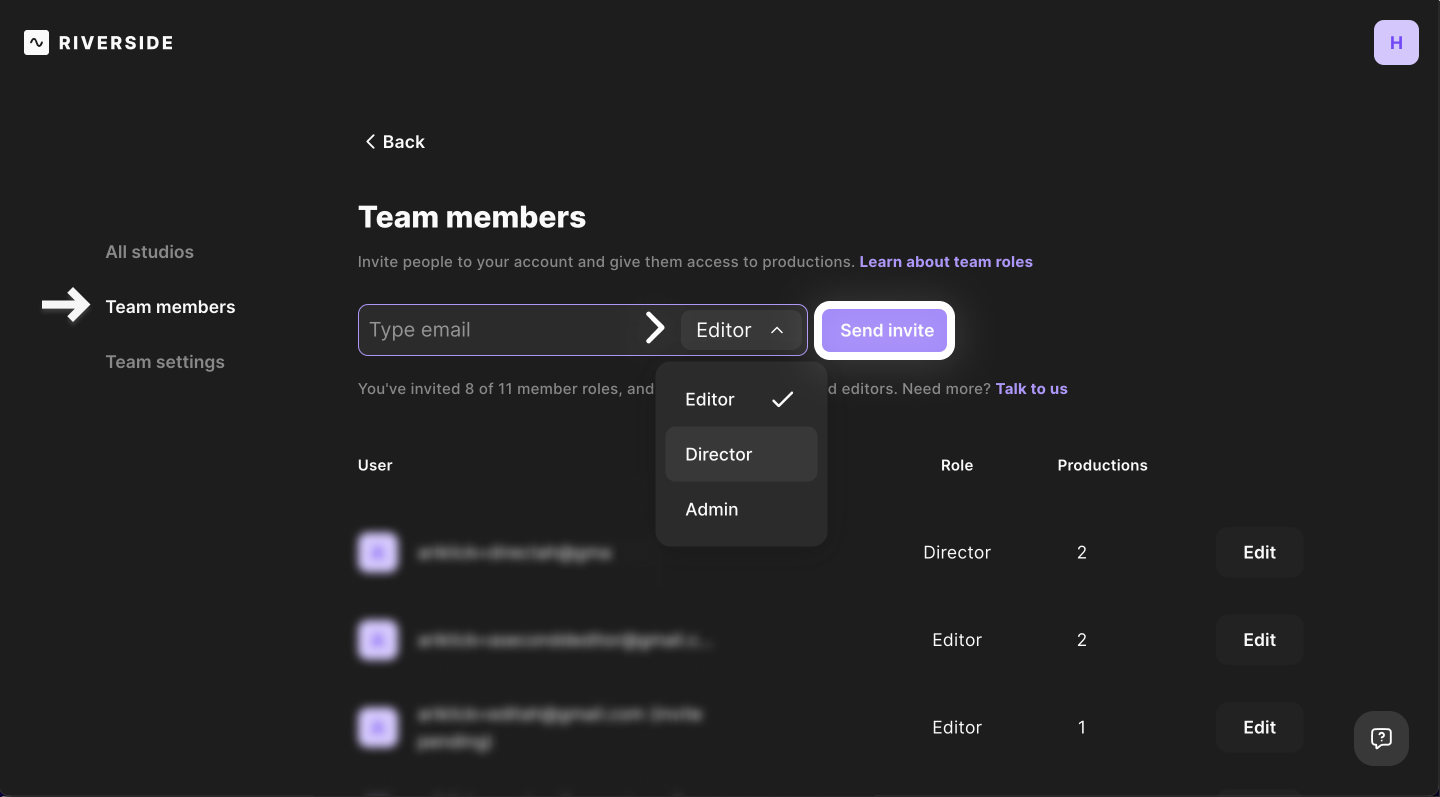Pick Admin from role dropdown list
The height and width of the screenshot is (797, 1440).
click(x=741, y=509)
